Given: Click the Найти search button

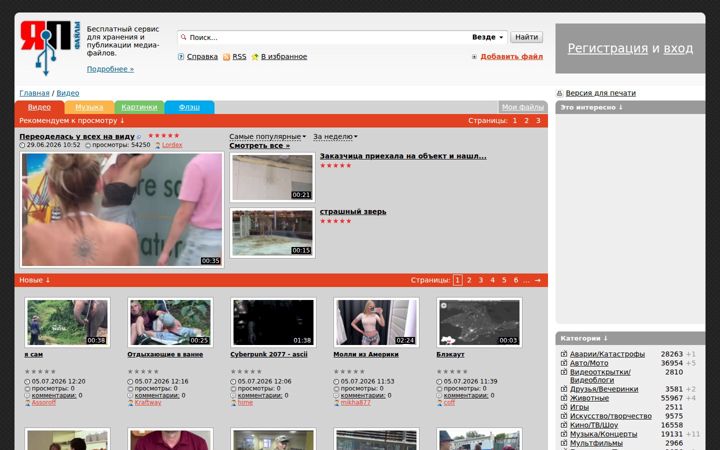Looking at the screenshot, I should [x=526, y=37].
